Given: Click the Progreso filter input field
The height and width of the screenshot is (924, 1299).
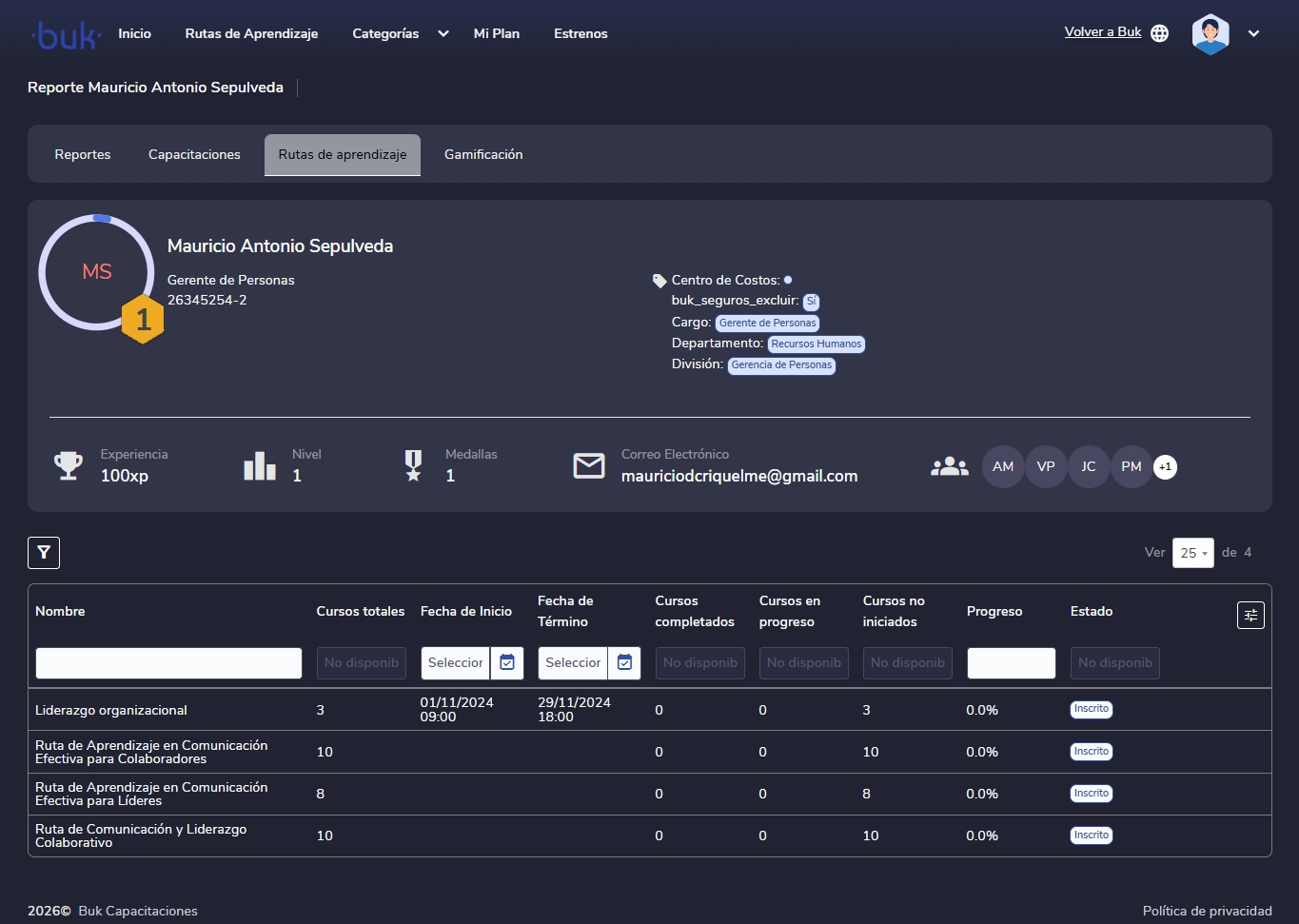Looking at the screenshot, I should [1011, 663].
